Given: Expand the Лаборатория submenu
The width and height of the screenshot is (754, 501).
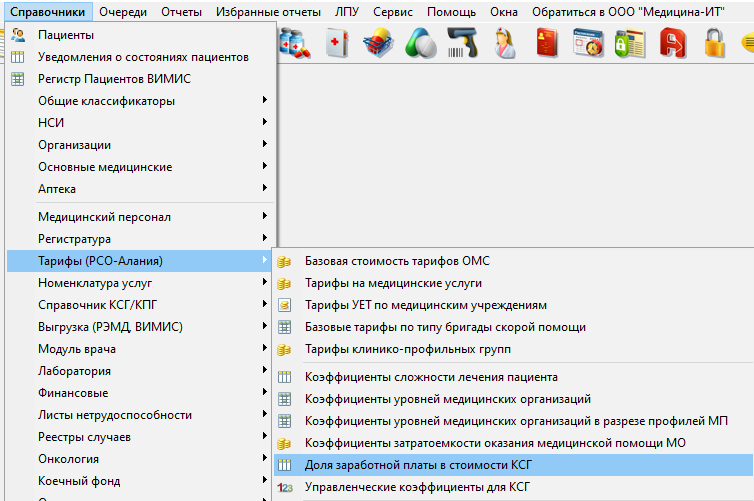Looking at the screenshot, I should point(74,371).
